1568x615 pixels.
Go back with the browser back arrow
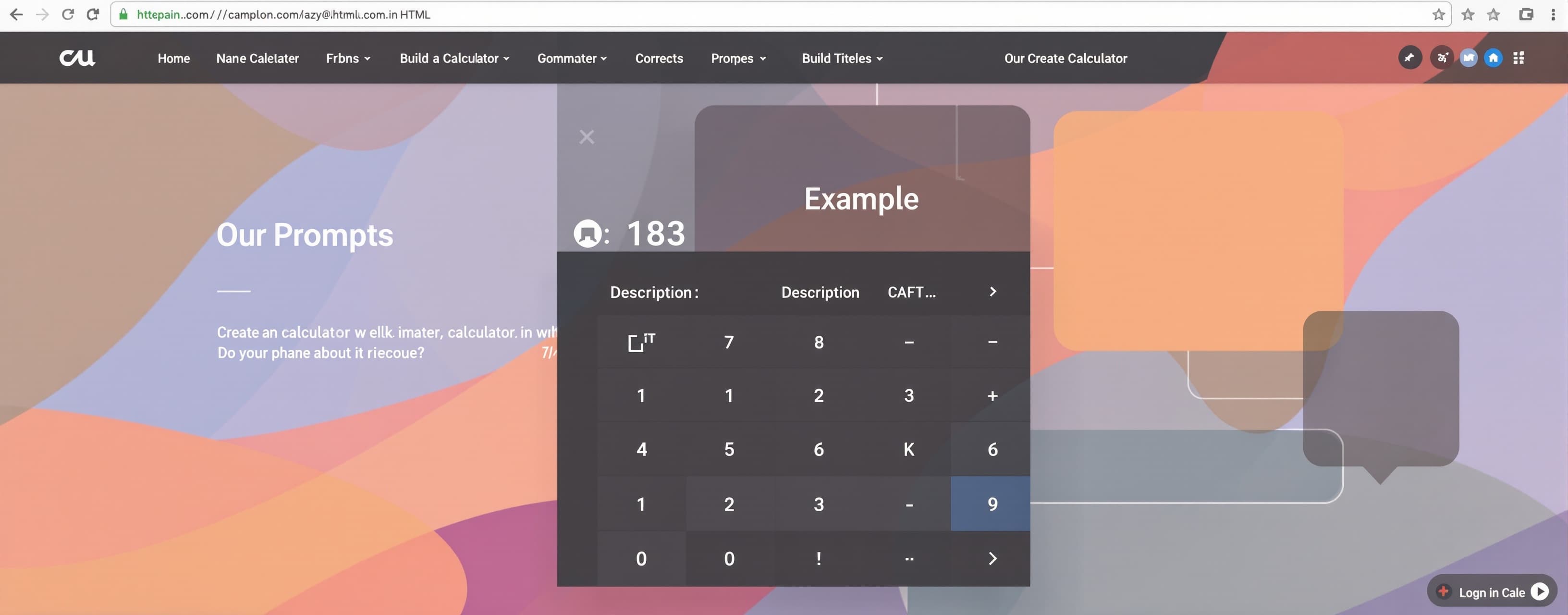[x=16, y=14]
